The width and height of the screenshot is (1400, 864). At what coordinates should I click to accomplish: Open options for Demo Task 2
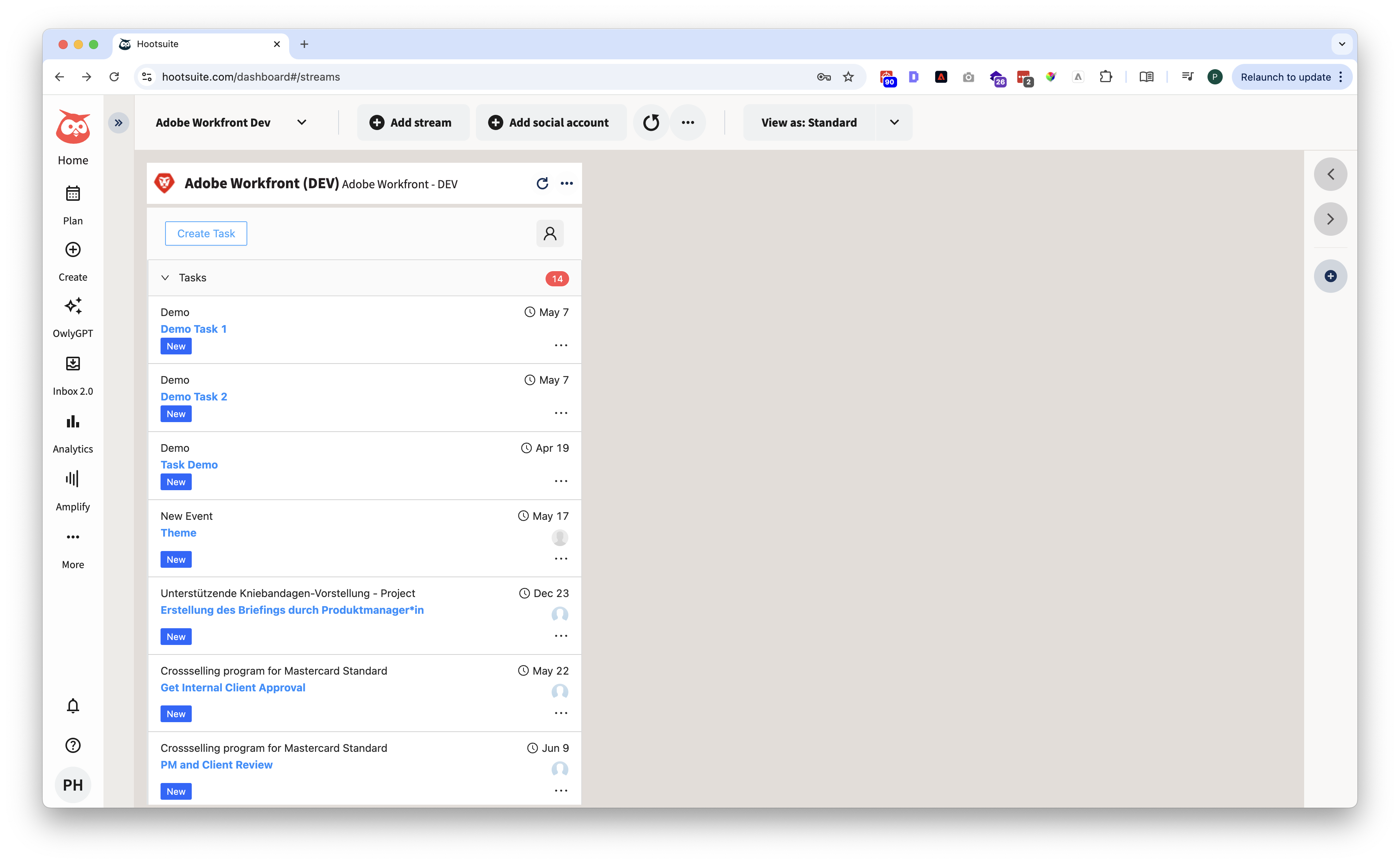click(561, 413)
